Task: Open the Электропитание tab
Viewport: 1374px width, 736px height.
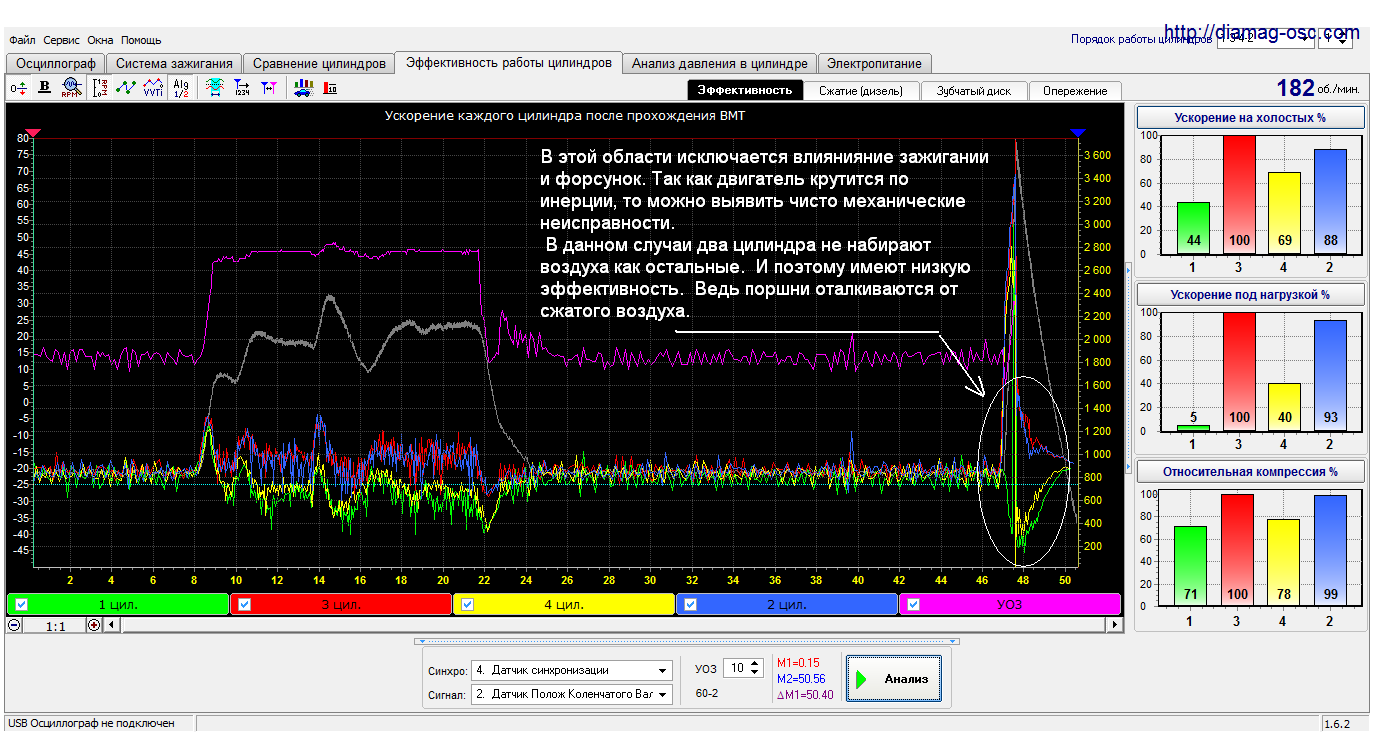Action: tap(874, 63)
